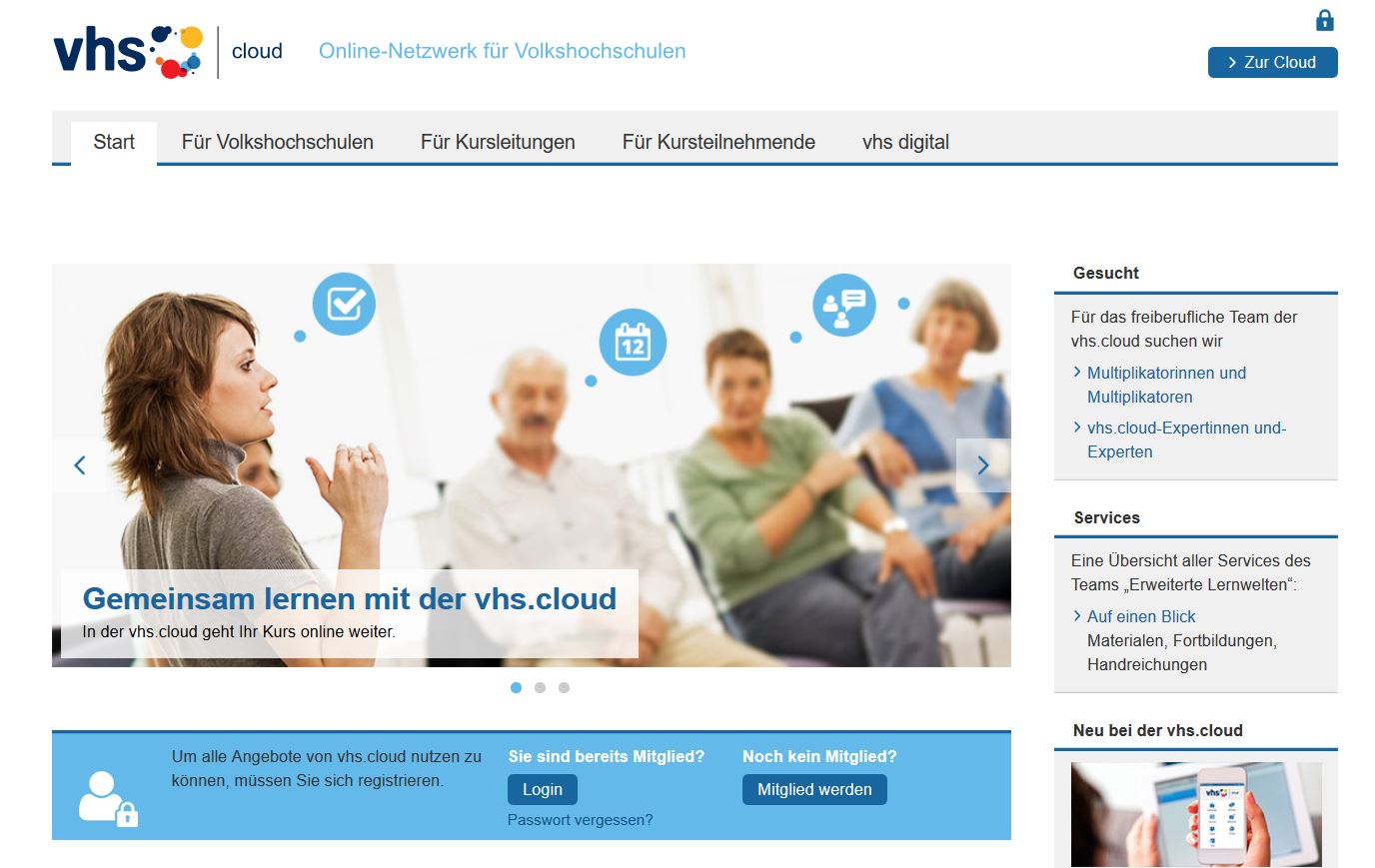Click the Sie sind bereits Mitglied? text
The width and height of the screenshot is (1375, 868).
607,756
